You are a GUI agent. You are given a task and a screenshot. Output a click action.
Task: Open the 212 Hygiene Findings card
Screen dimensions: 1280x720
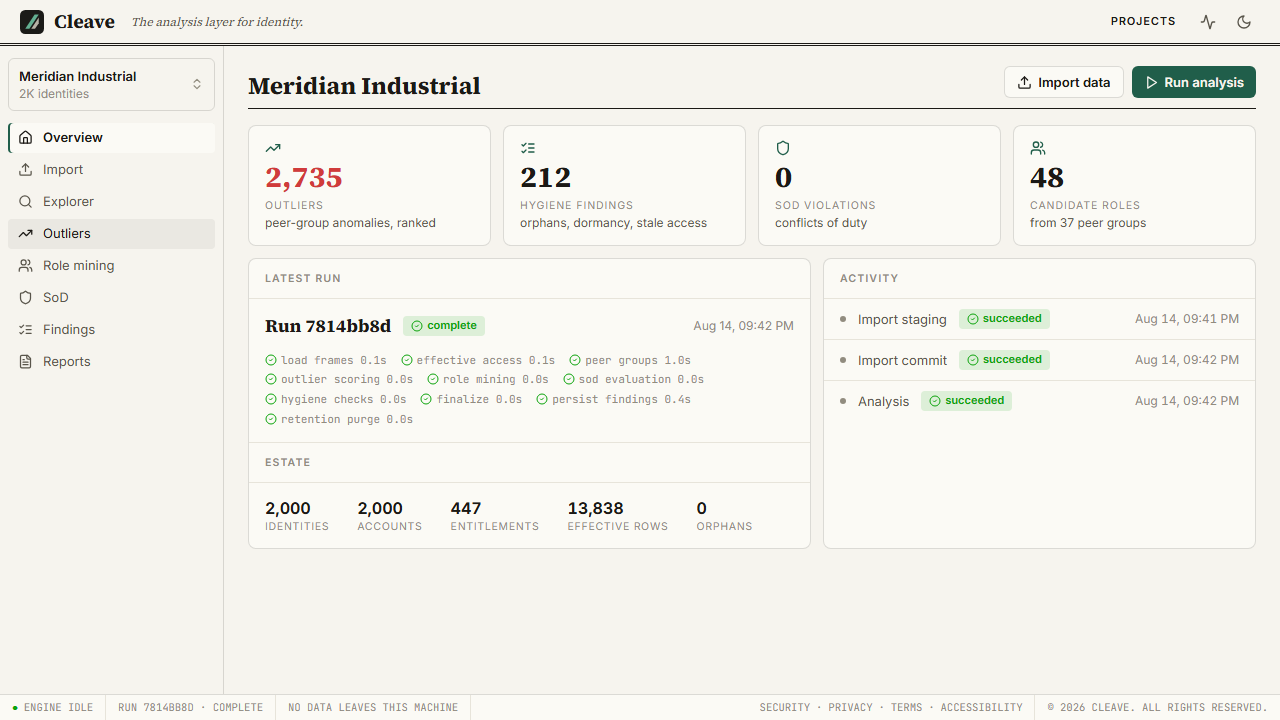[x=624, y=185]
